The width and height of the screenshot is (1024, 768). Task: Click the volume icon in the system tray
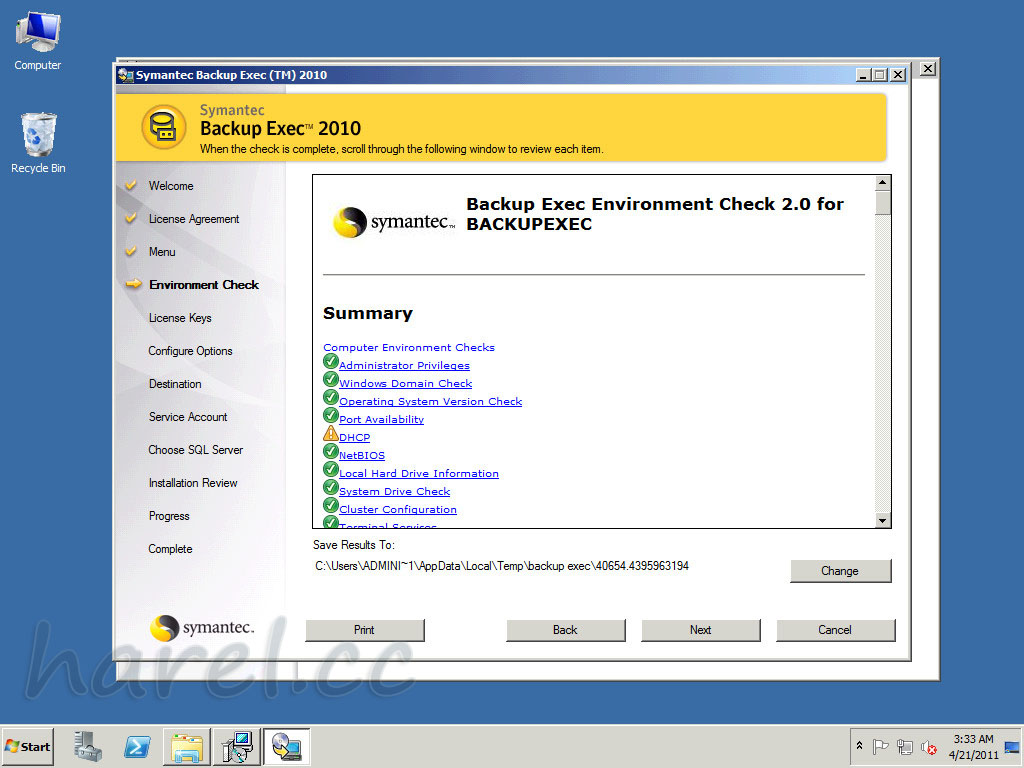pos(928,746)
